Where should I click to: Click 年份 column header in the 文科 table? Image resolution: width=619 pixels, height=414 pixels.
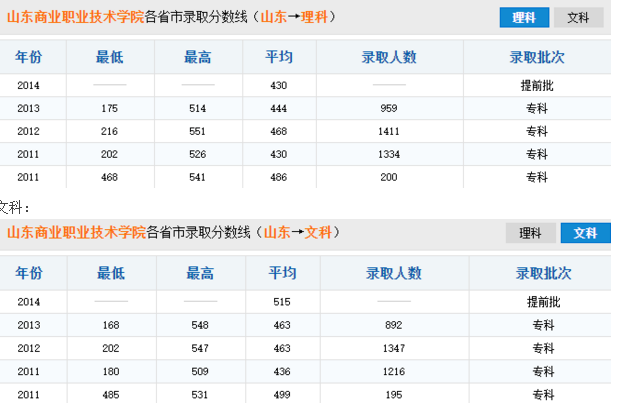29,273
